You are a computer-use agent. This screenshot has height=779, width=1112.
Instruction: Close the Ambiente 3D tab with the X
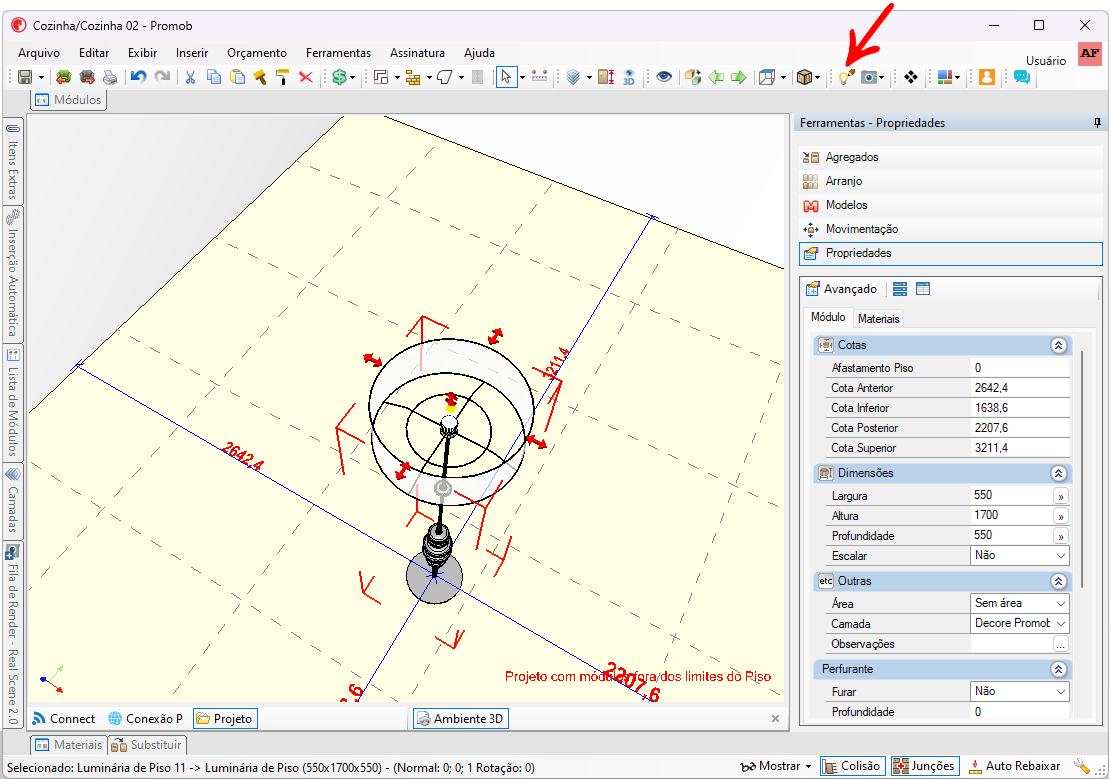tap(775, 719)
